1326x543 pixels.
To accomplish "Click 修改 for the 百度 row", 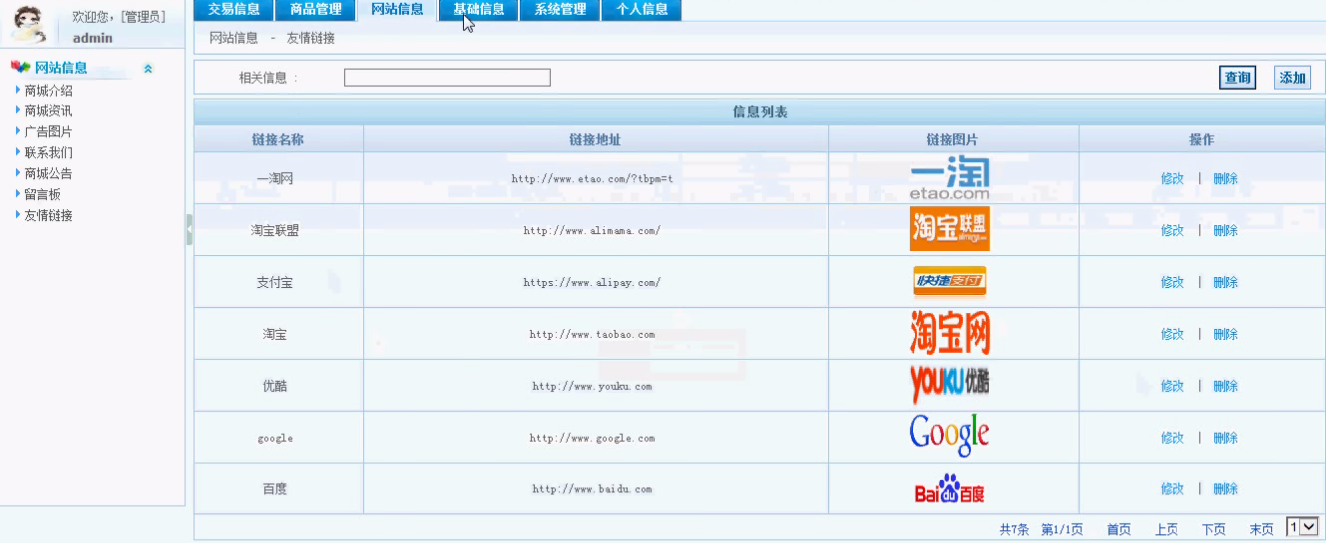I will coord(1172,489).
